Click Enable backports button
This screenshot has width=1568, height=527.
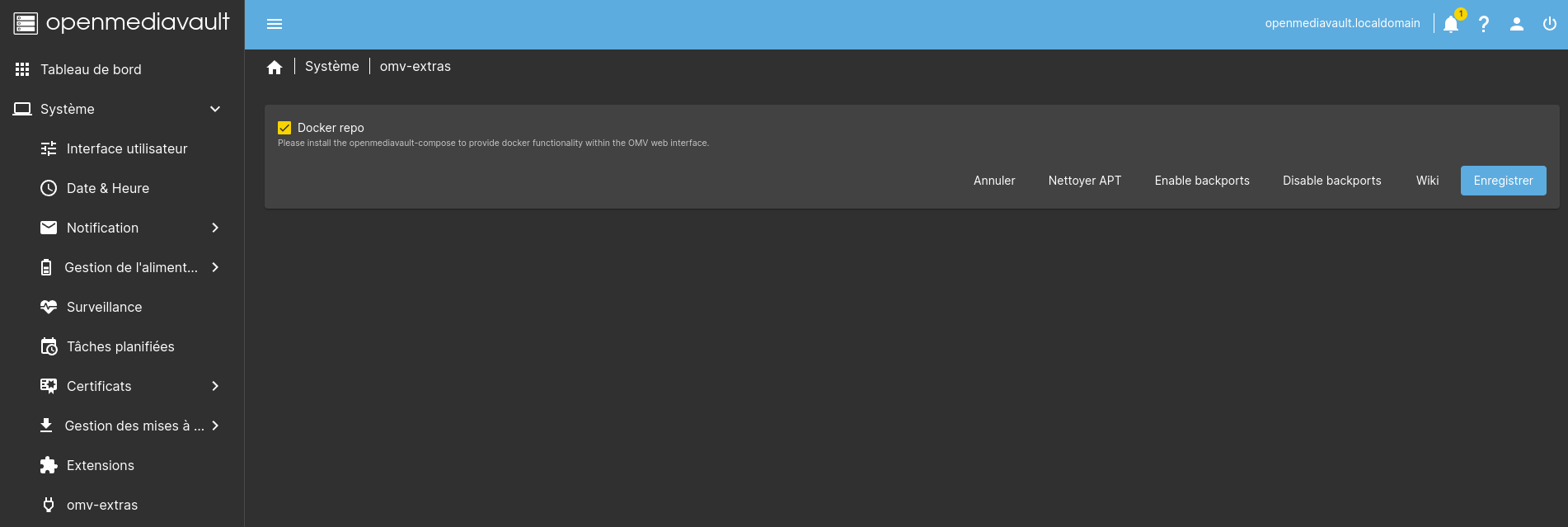click(1202, 181)
